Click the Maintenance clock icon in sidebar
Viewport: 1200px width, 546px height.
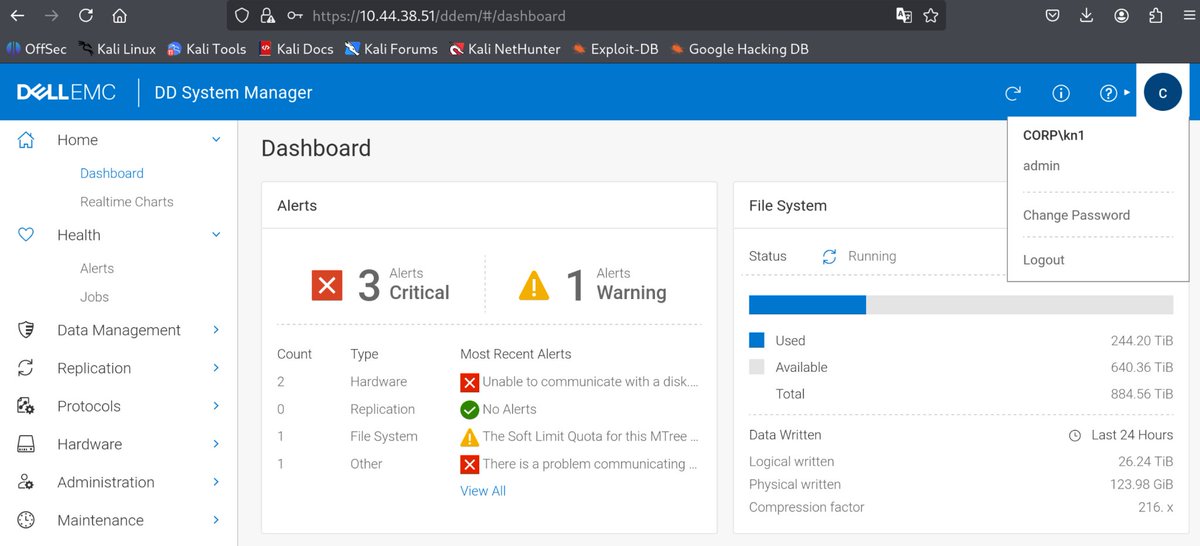pos(27,520)
